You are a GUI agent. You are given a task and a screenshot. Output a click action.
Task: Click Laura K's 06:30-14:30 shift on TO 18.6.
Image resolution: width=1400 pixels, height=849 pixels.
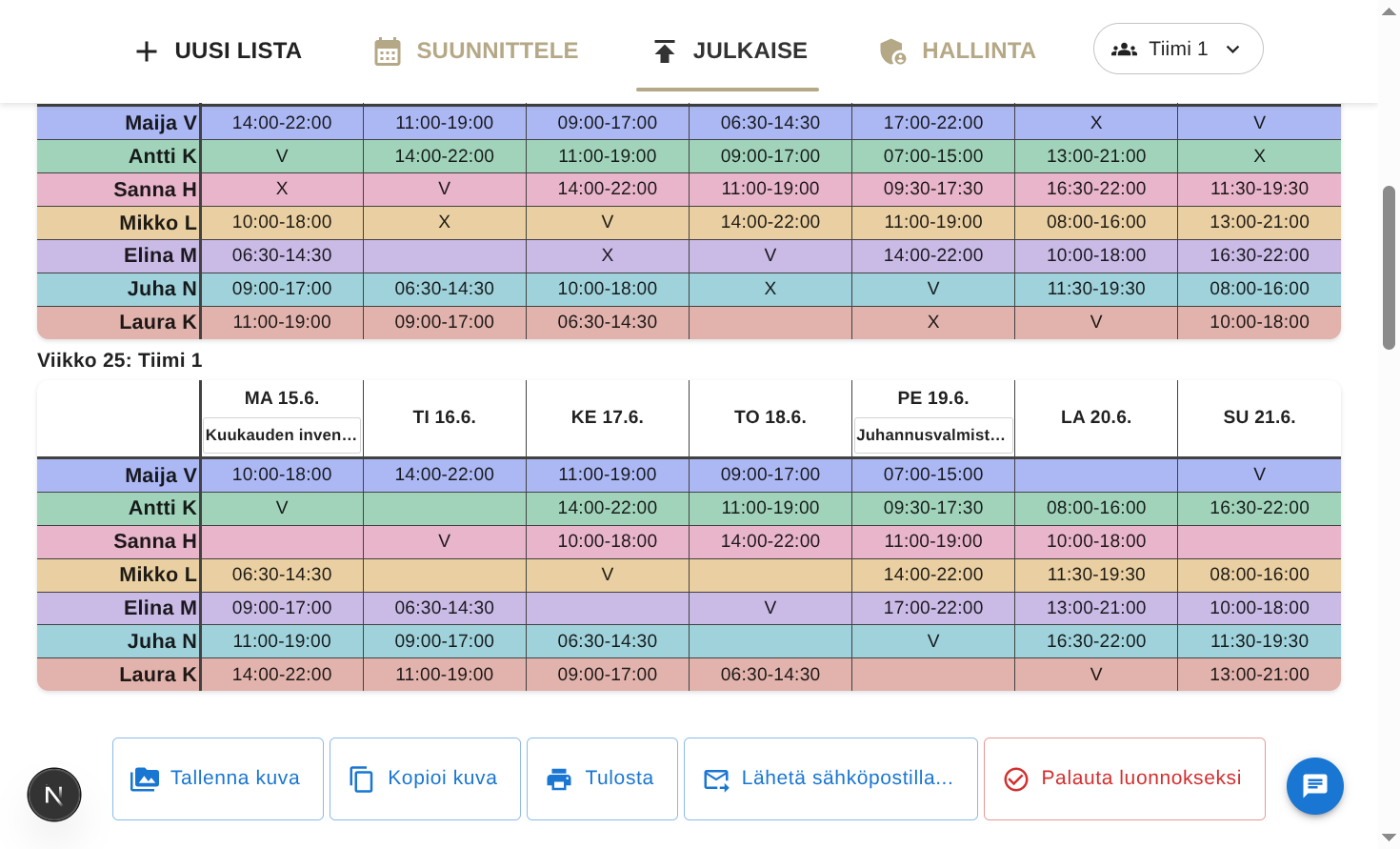point(770,675)
